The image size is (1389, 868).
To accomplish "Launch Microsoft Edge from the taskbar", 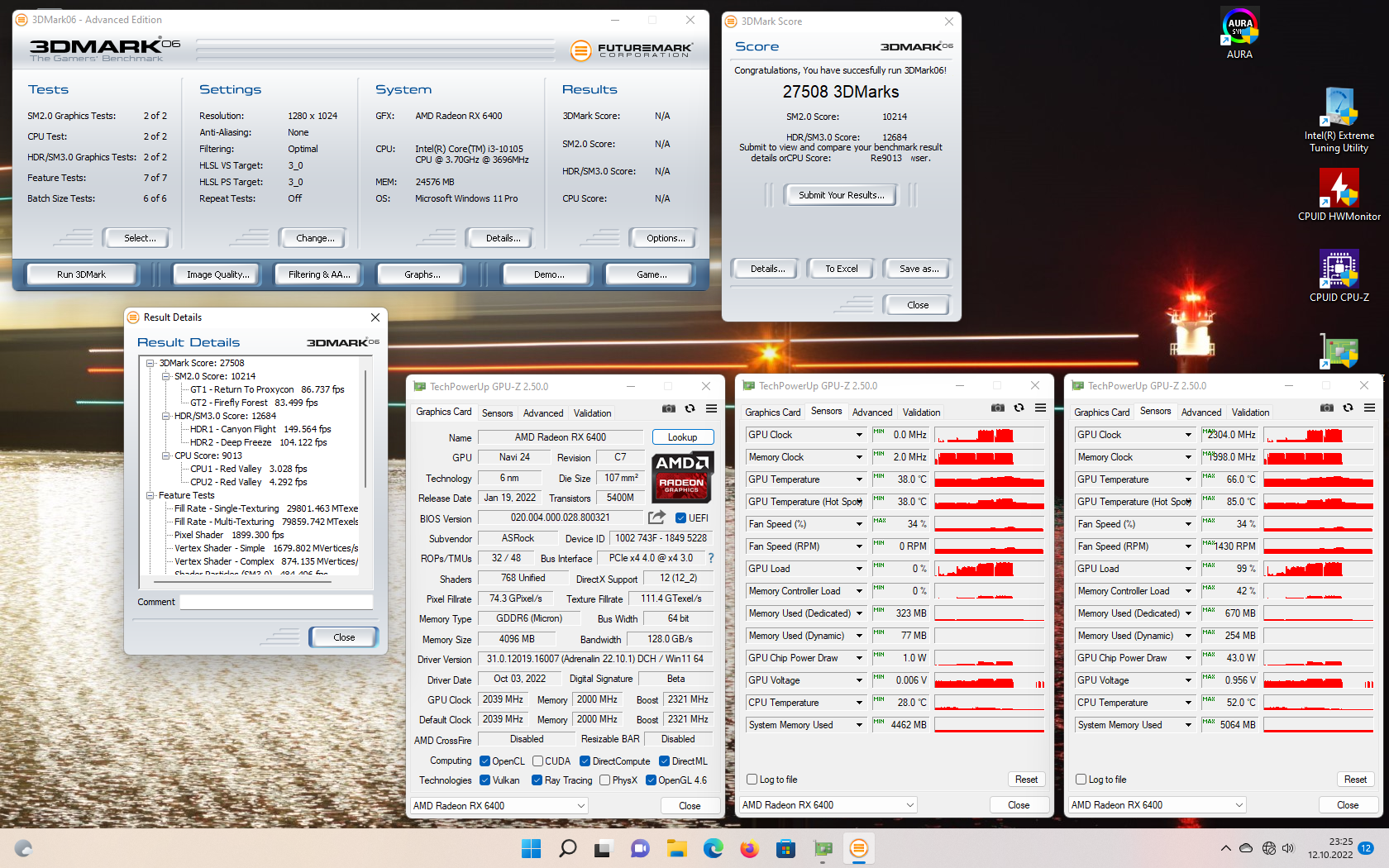I will (714, 848).
